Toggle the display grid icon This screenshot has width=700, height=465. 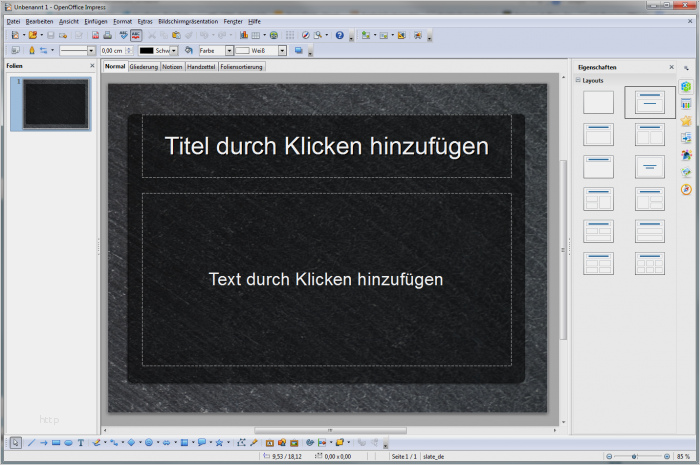290,35
